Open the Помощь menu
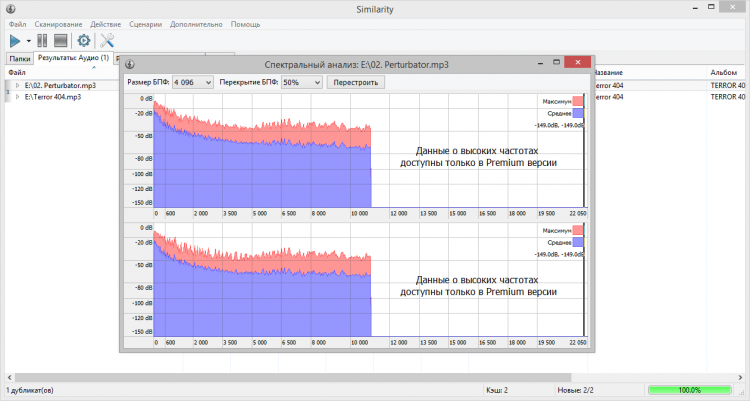 coord(245,24)
